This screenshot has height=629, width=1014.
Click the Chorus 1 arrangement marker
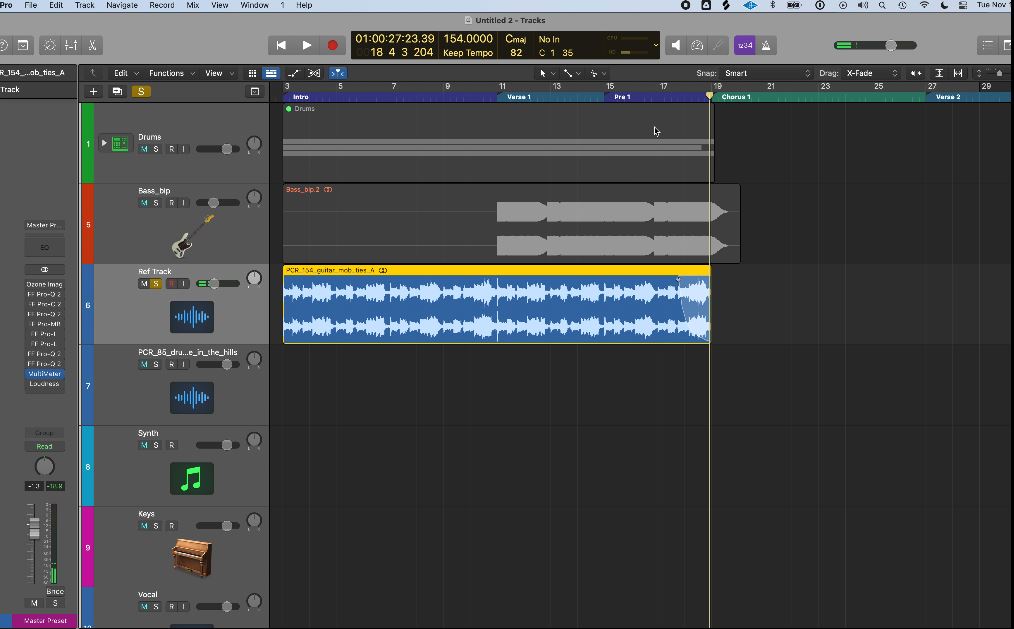click(x=736, y=97)
